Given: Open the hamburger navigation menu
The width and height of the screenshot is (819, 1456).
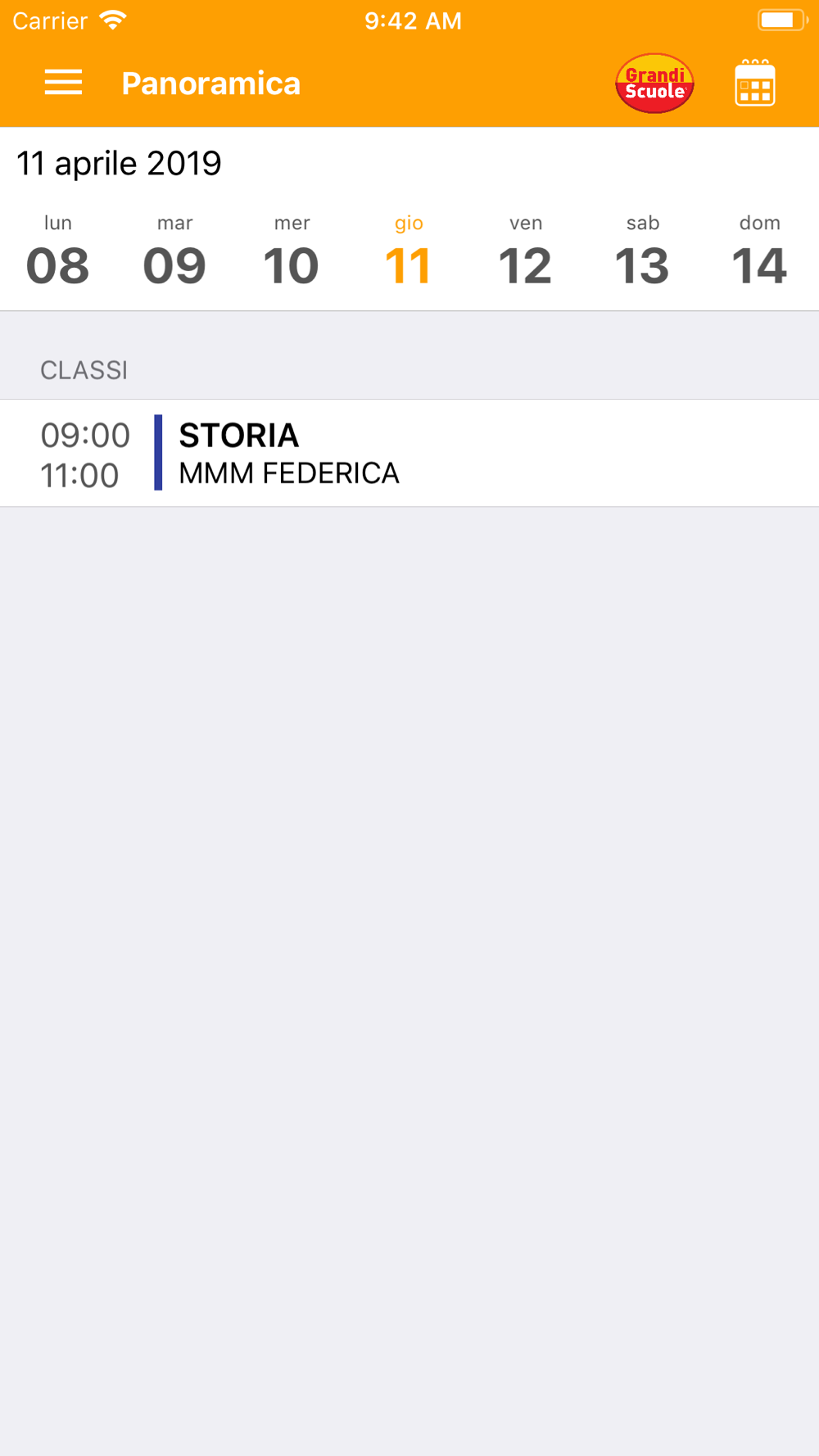Looking at the screenshot, I should click(x=63, y=83).
